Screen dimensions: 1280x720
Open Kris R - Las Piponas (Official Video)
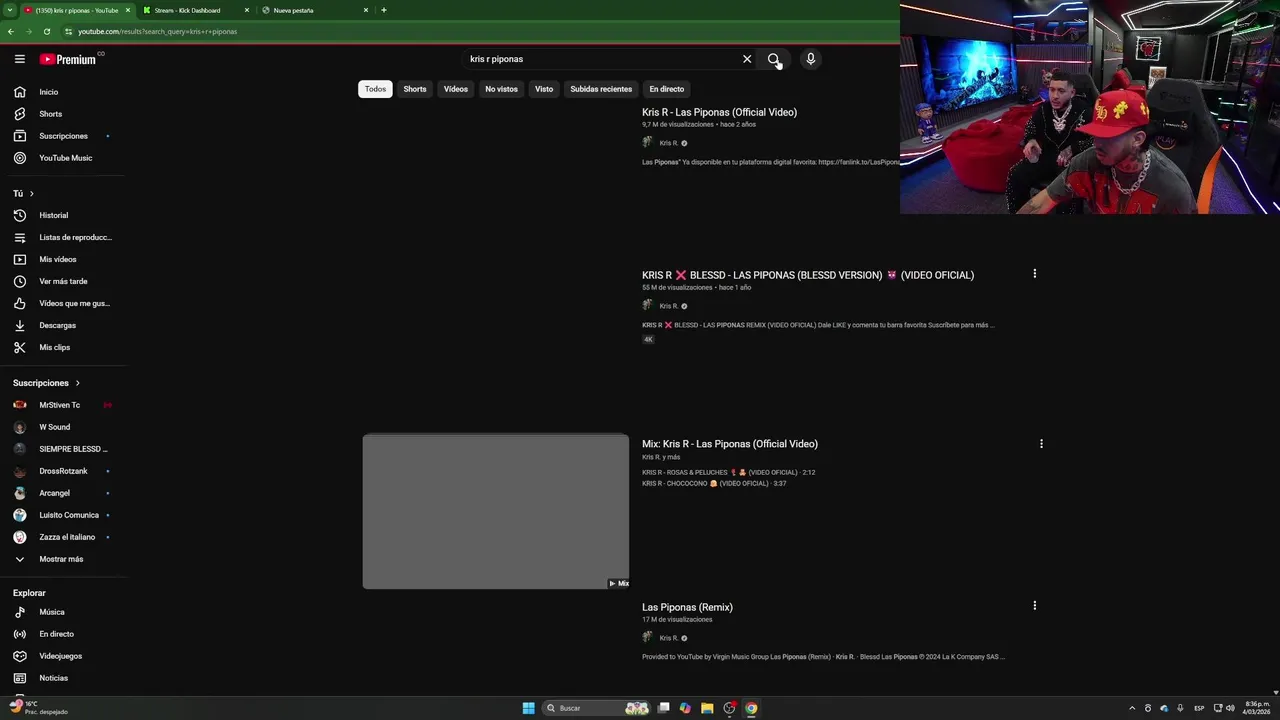719,112
